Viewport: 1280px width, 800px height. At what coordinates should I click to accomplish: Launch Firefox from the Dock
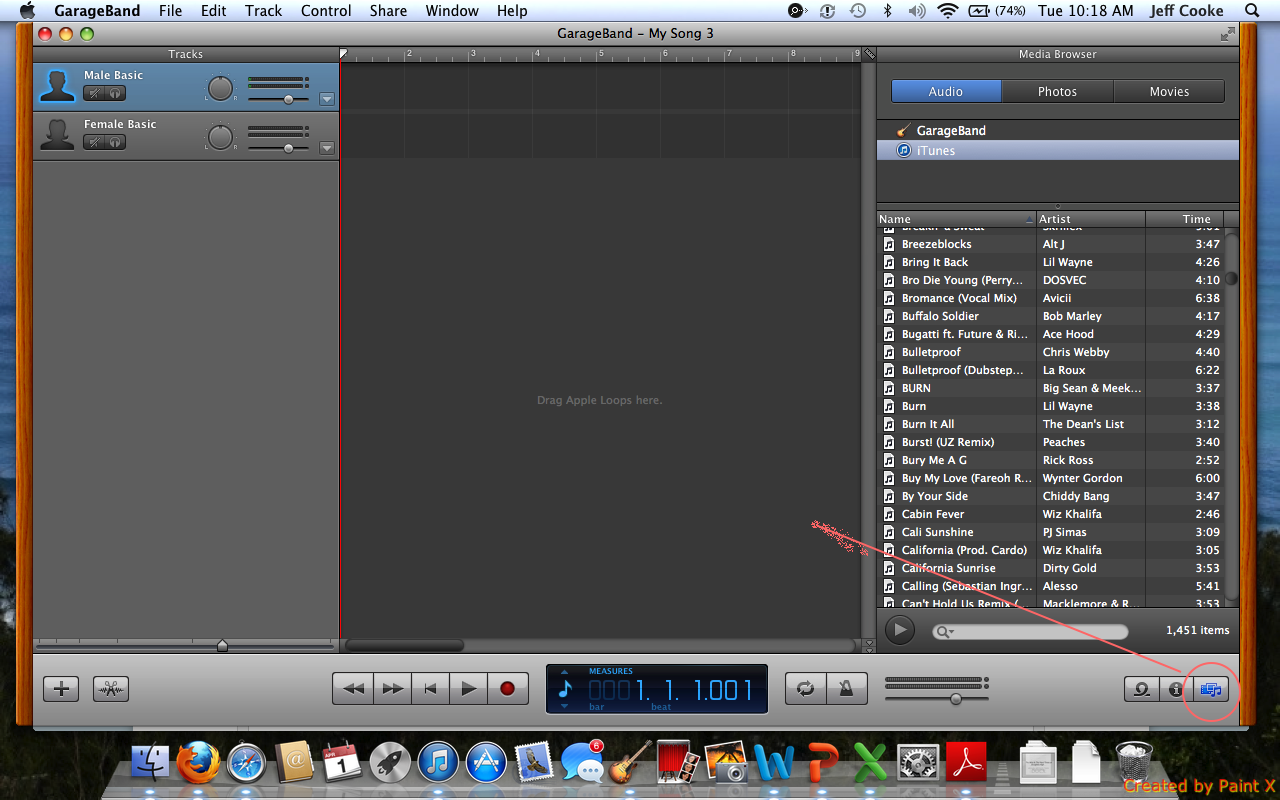[198, 762]
